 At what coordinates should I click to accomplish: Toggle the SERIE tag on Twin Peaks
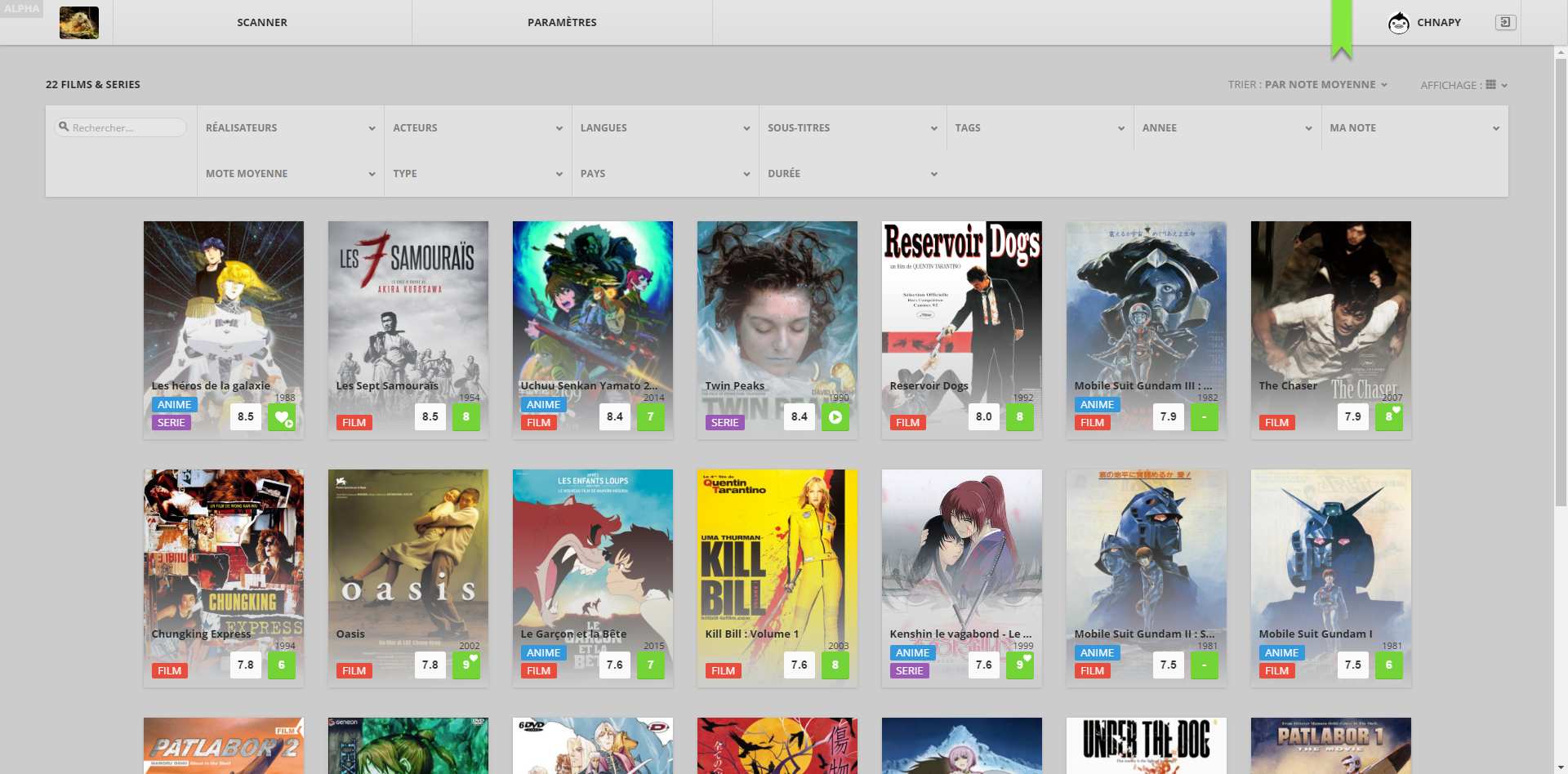[724, 423]
